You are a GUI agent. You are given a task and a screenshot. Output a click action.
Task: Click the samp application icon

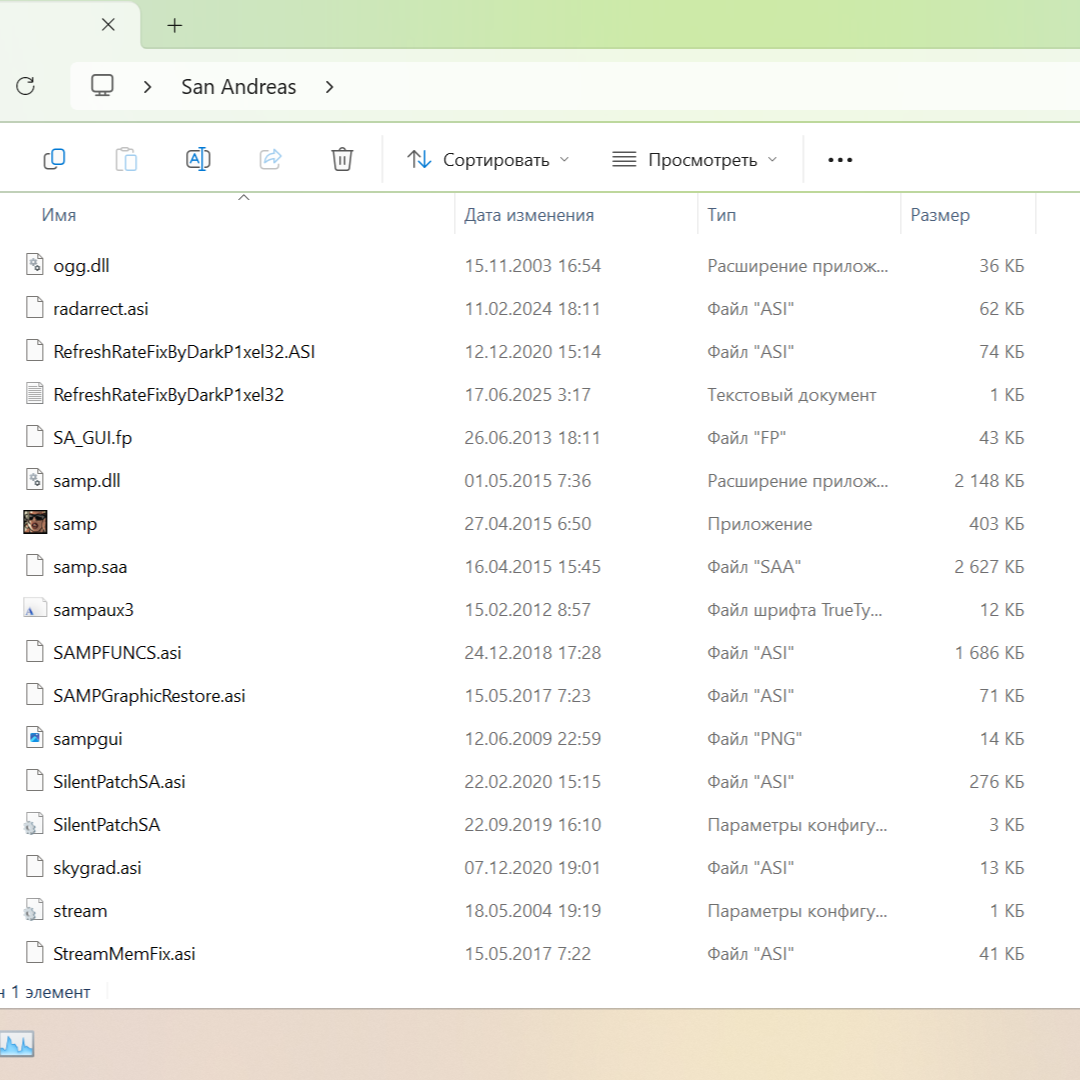35,523
